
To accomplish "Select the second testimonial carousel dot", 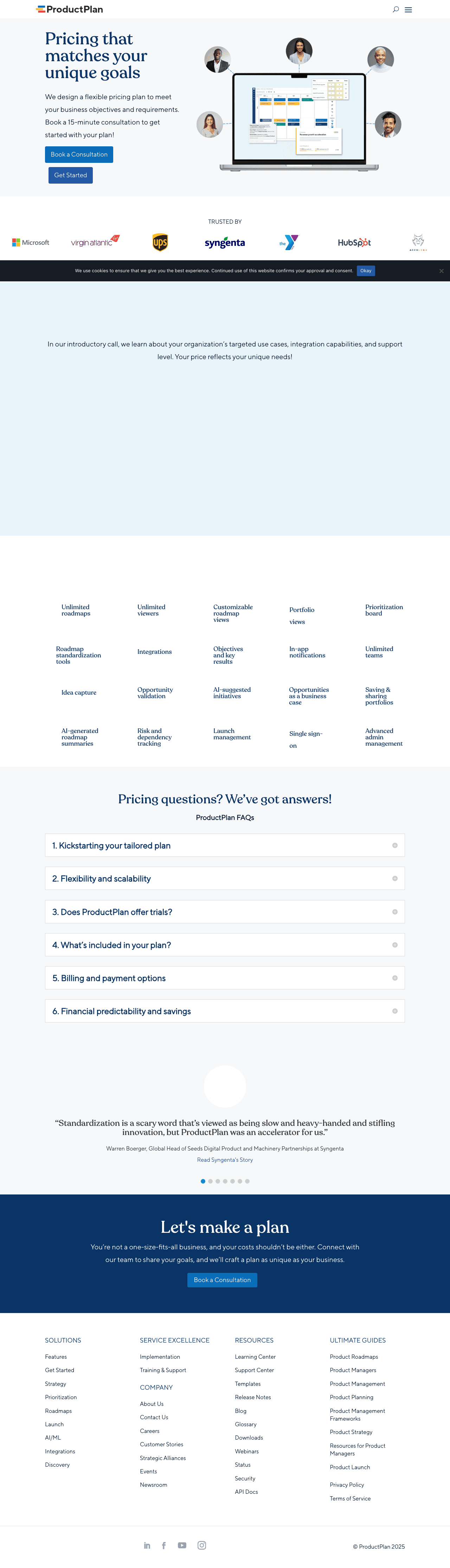I will (x=210, y=1181).
